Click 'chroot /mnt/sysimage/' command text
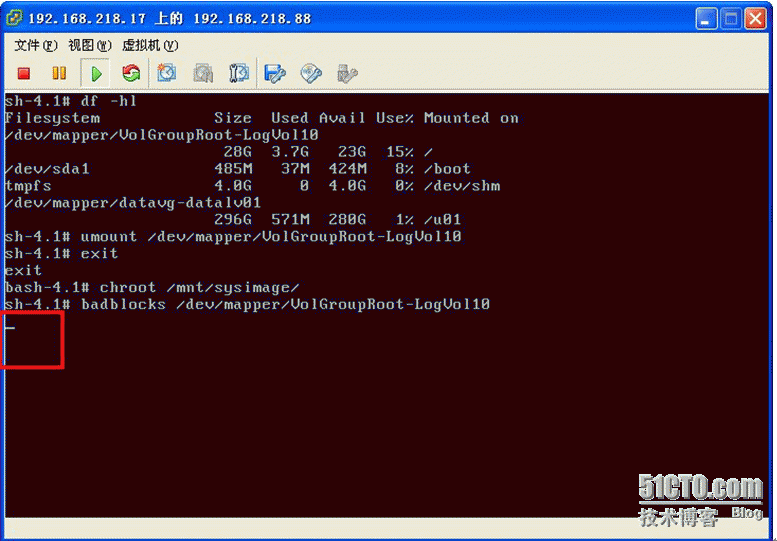This screenshot has height=541, width=777. pos(199,287)
